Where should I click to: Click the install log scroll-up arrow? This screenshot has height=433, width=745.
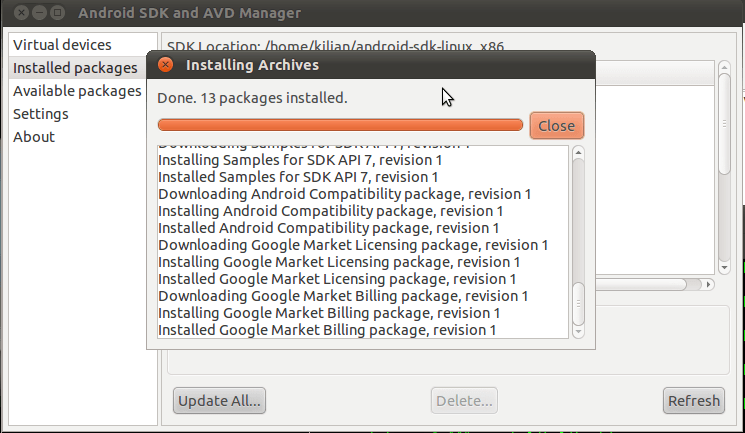[x=578, y=153]
